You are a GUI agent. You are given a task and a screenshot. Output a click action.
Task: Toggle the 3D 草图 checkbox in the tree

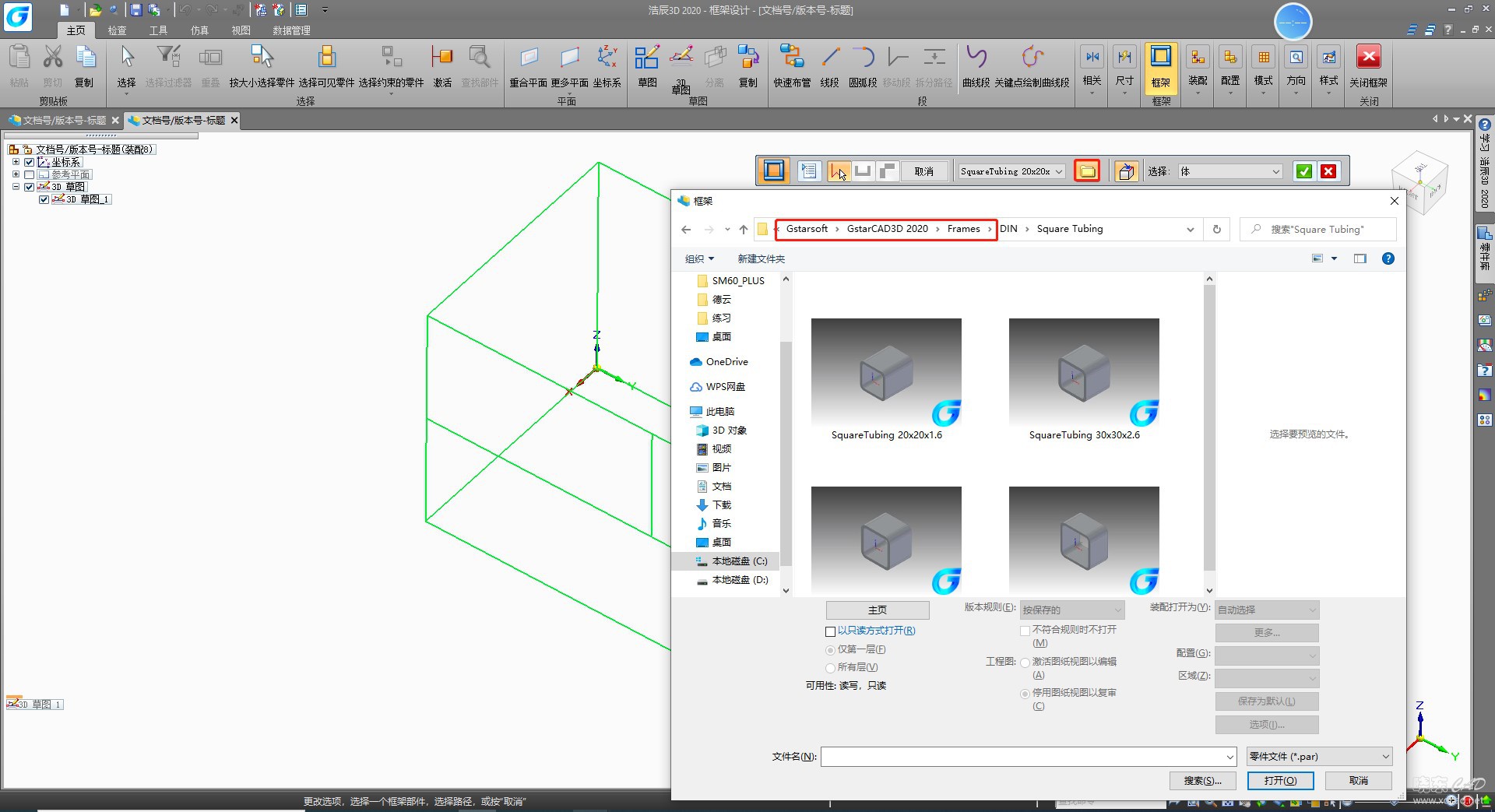[30, 187]
